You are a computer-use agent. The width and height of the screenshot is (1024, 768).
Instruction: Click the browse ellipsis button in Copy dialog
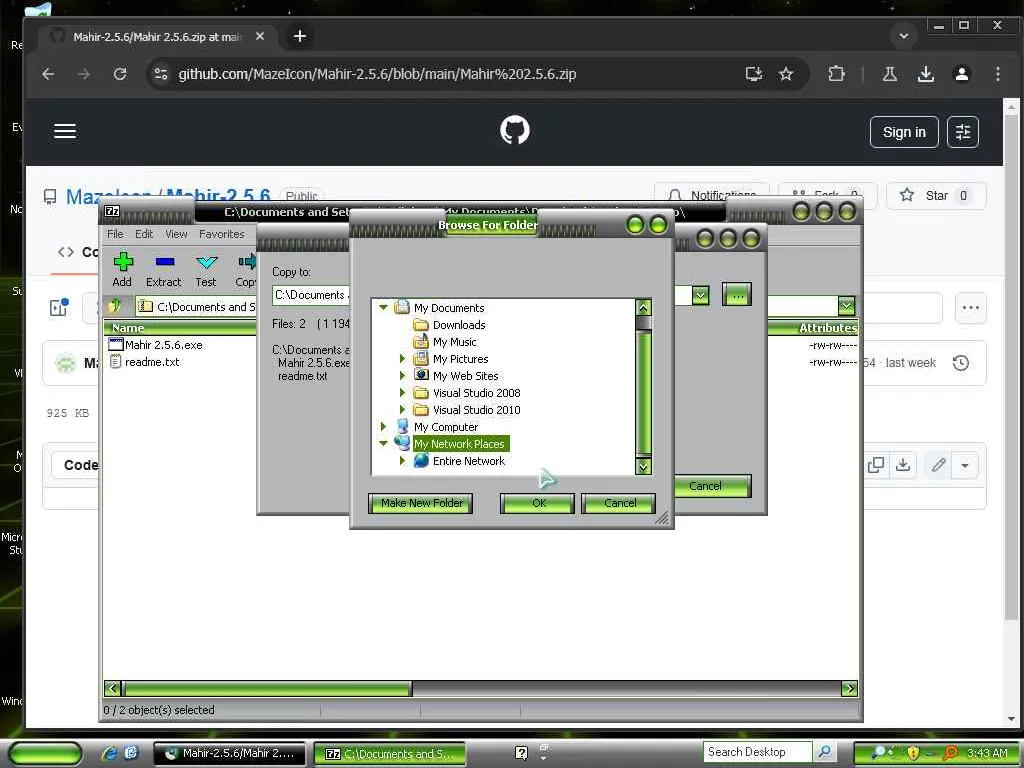click(x=737, y=295)
